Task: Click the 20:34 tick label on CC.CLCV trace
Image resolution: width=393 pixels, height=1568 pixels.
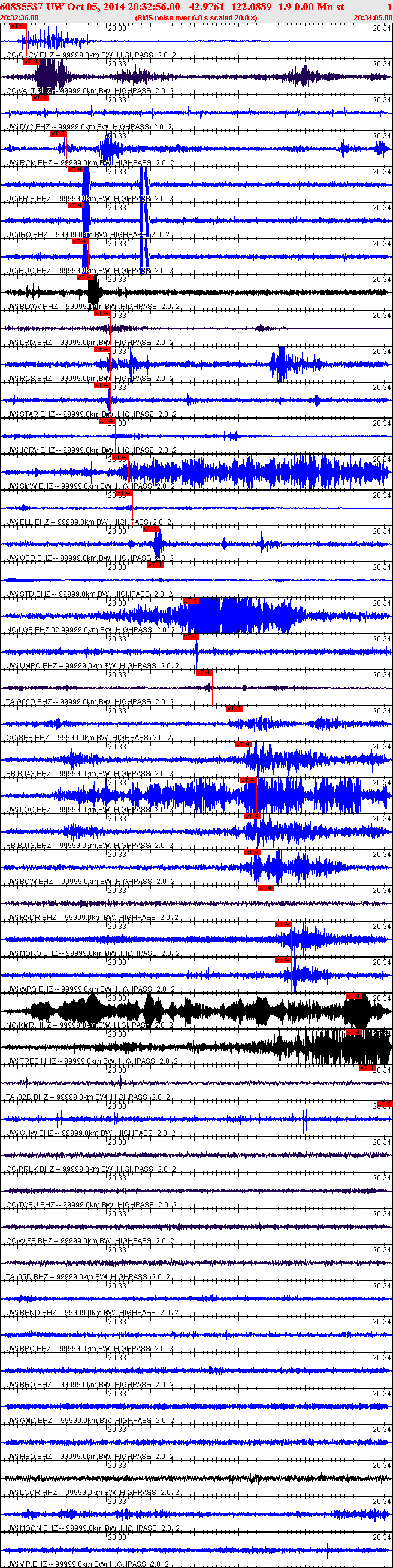Action: pyautogui.click(x=382, y=28)
